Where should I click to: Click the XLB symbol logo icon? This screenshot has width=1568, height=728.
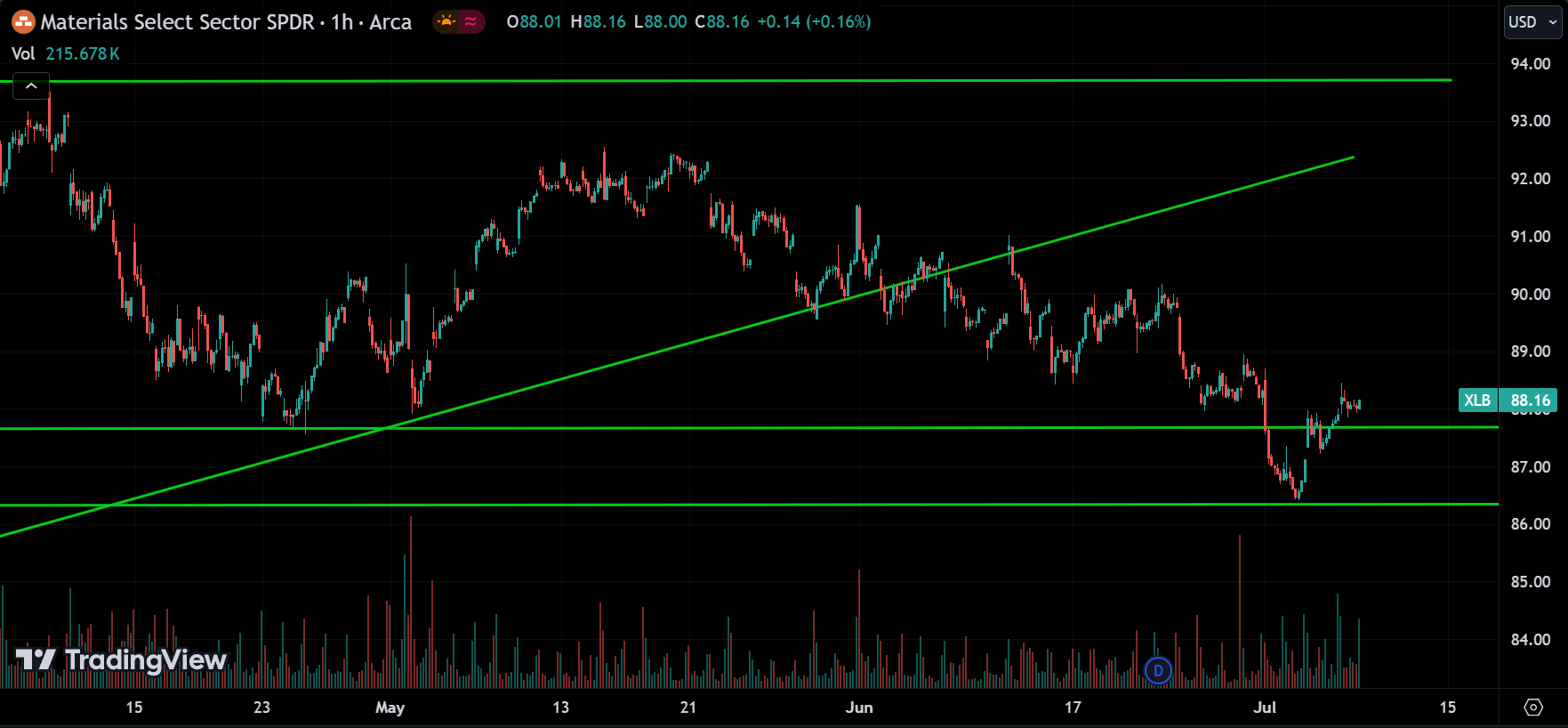point(23,22)
